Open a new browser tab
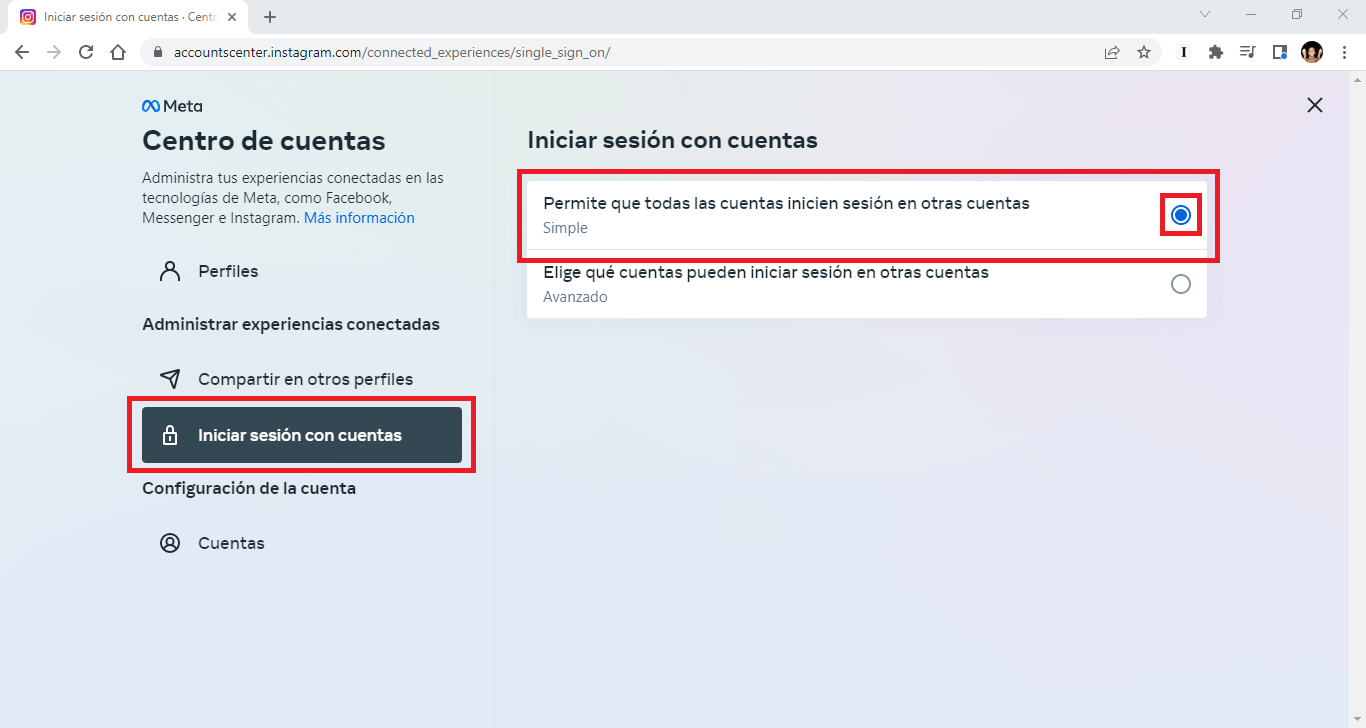The width and height of the screenshot is (1366, 728). coord(270,17)
